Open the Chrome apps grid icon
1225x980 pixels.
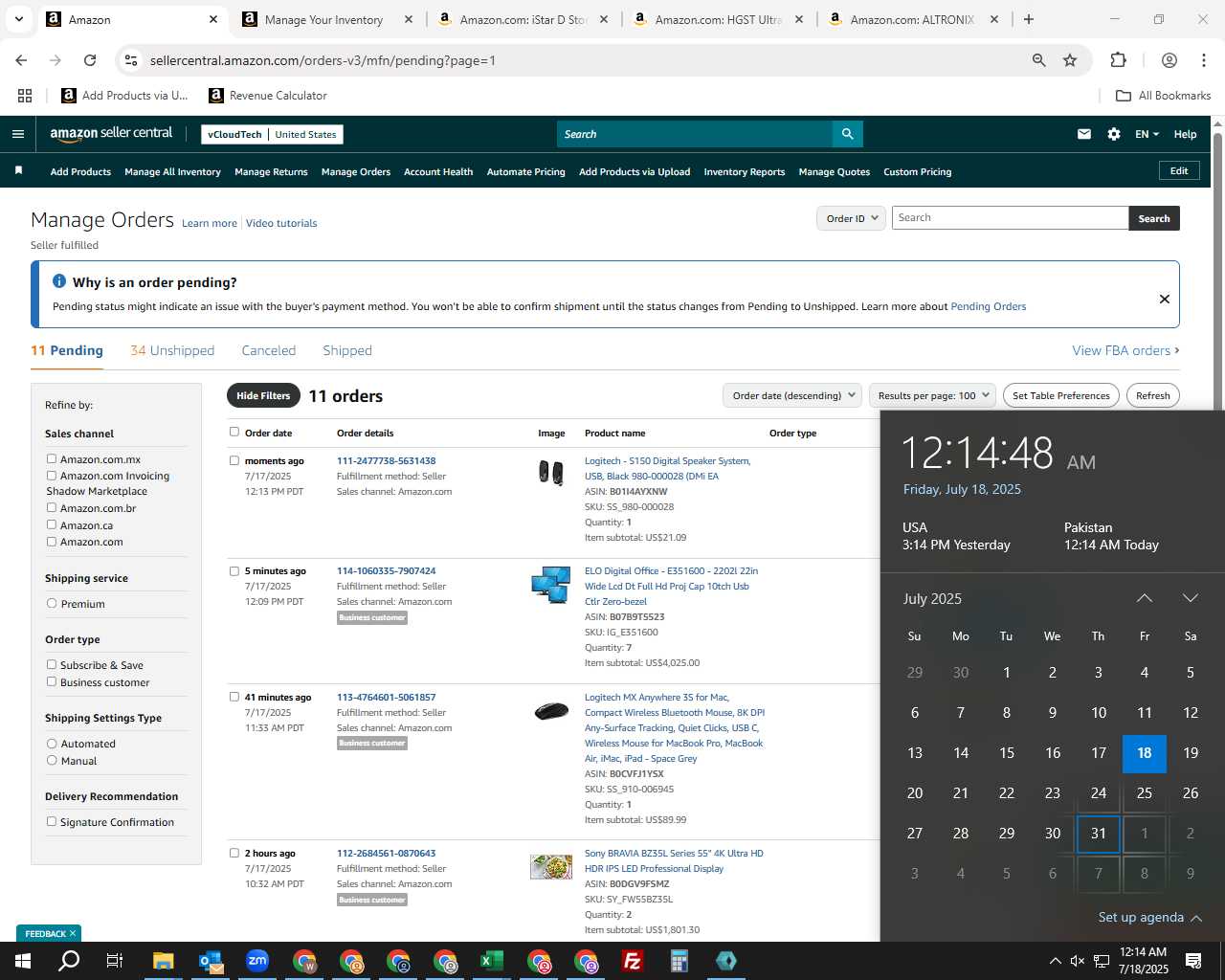click(x=25, y=96)
